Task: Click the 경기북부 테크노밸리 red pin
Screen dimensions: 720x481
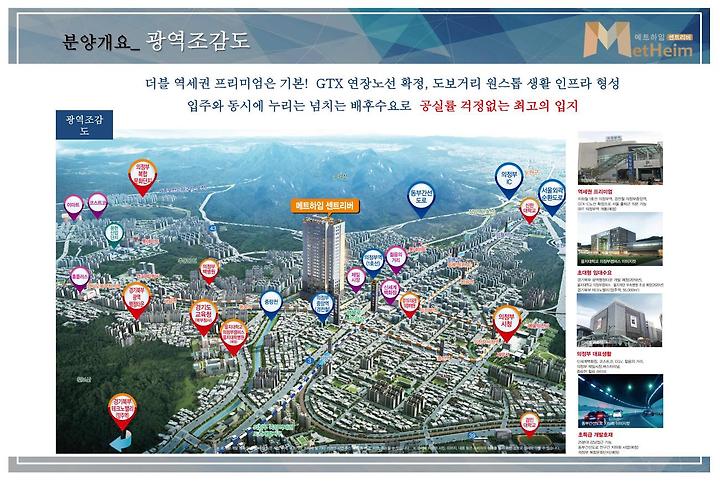Action: pos(123,412)
